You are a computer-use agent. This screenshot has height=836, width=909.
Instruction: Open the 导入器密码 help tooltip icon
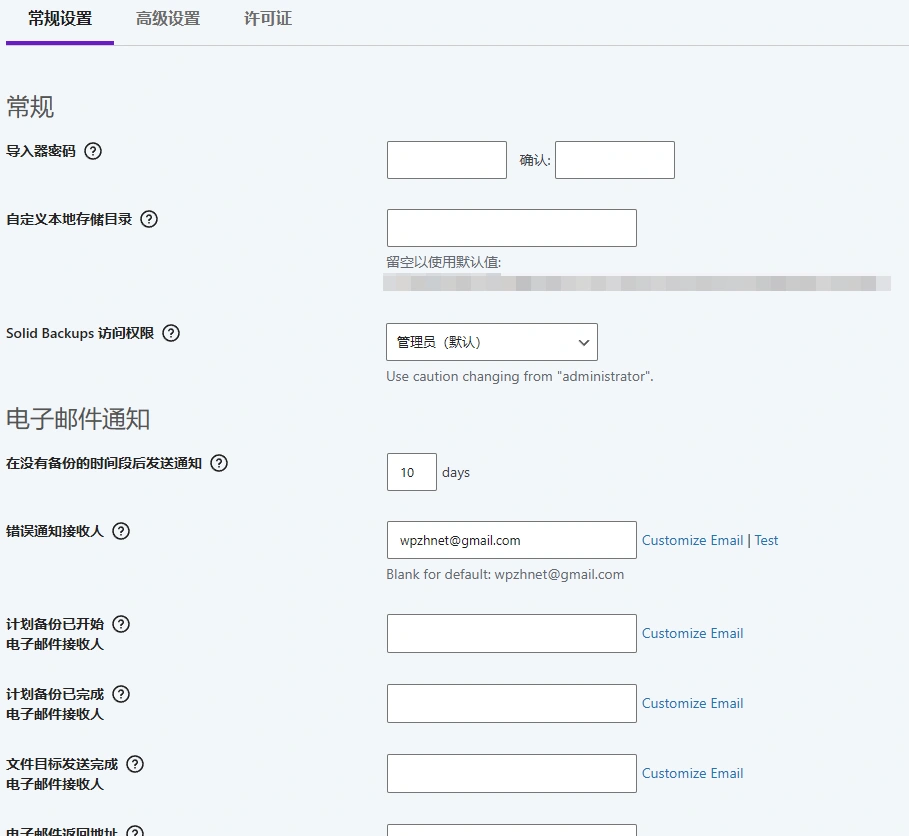tap(92, 151)
